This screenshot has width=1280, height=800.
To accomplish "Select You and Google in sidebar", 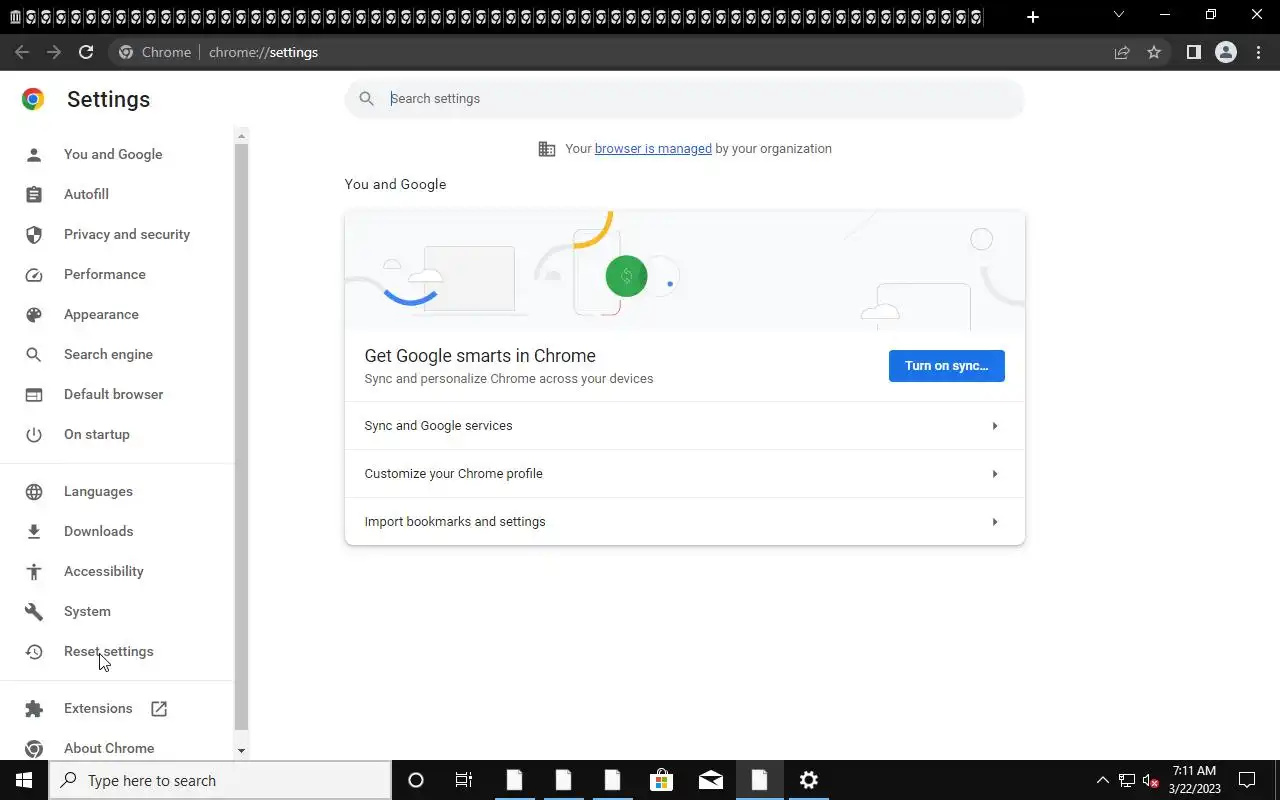I will (113, 154).
